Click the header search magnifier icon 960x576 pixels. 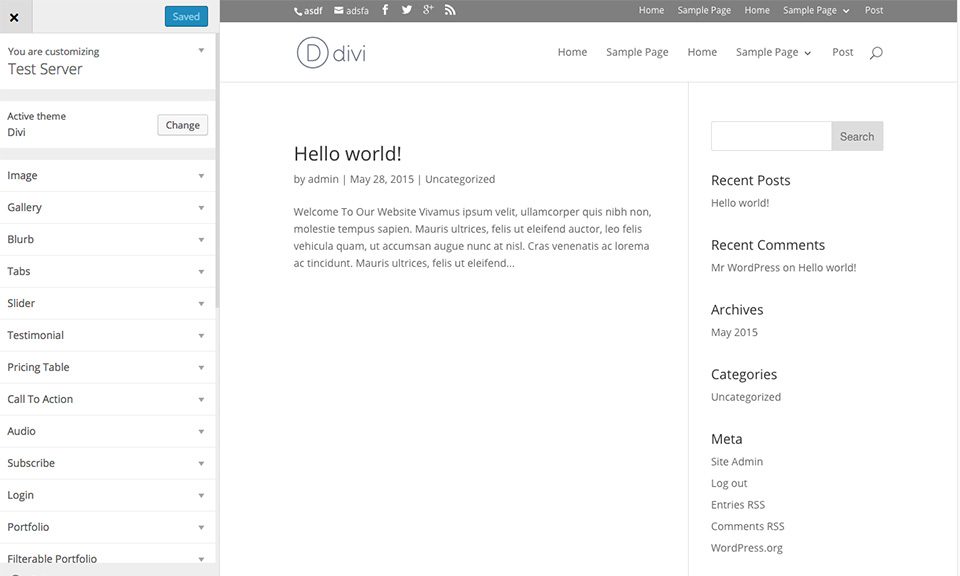[x=876, y=53]
